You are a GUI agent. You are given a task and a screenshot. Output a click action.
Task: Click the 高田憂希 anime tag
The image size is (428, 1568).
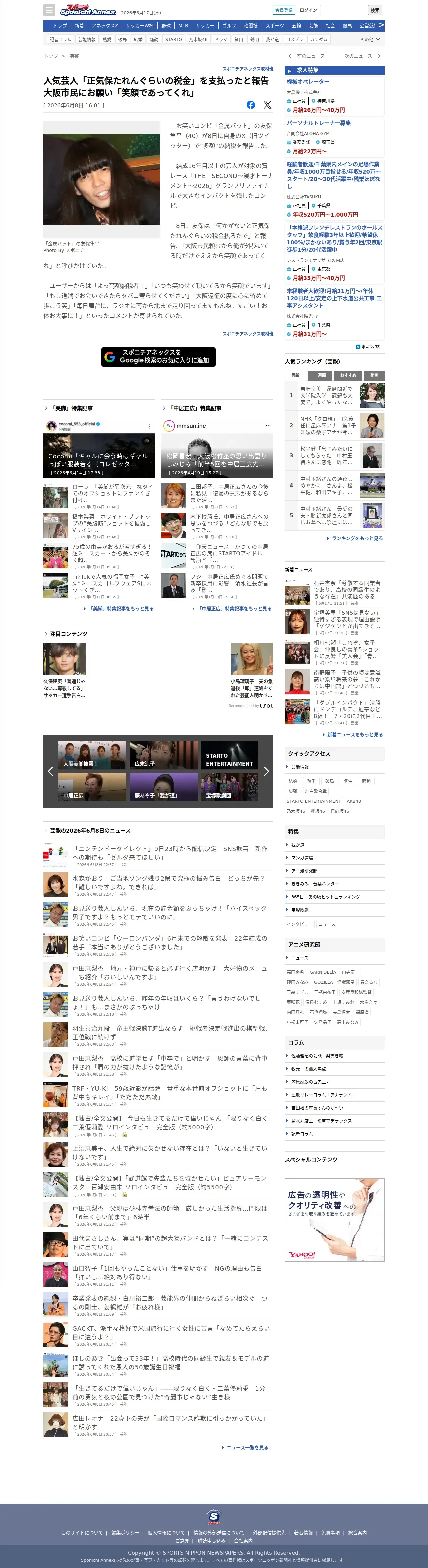coord(295,972)
